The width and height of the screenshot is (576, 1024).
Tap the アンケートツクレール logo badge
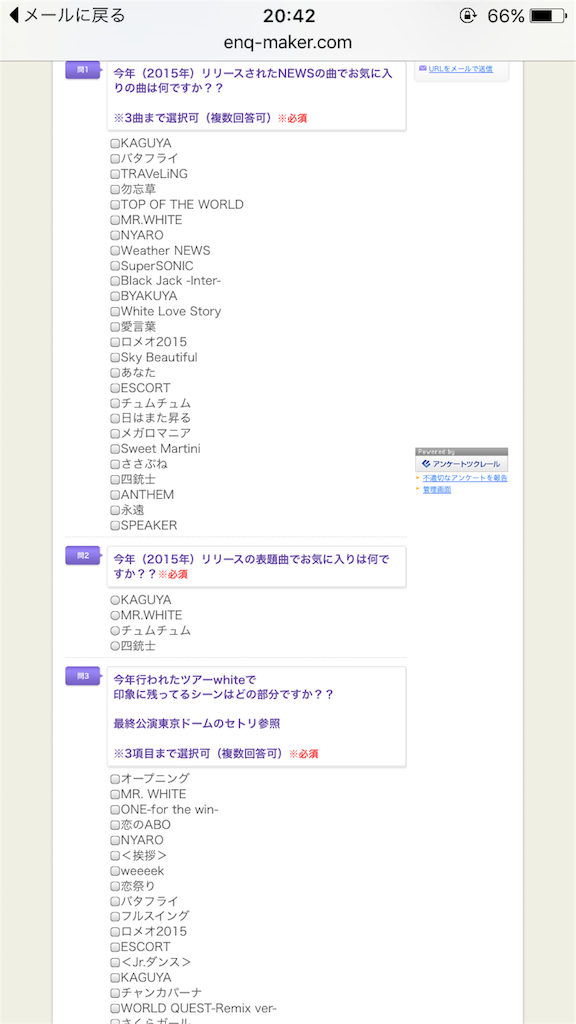click(x=461, y=464)
